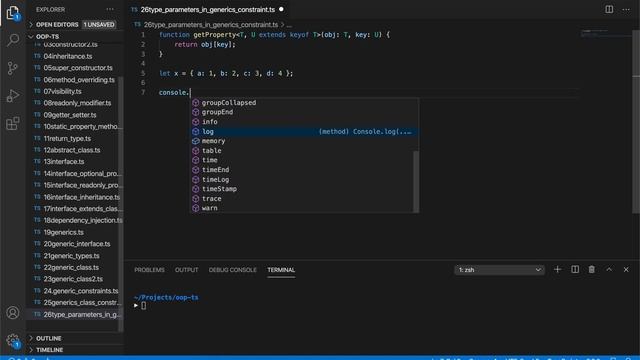Open file 20generic_interface.ts
Image resolution: width=640 pixels, height=360 pixels.
[77, 244]
